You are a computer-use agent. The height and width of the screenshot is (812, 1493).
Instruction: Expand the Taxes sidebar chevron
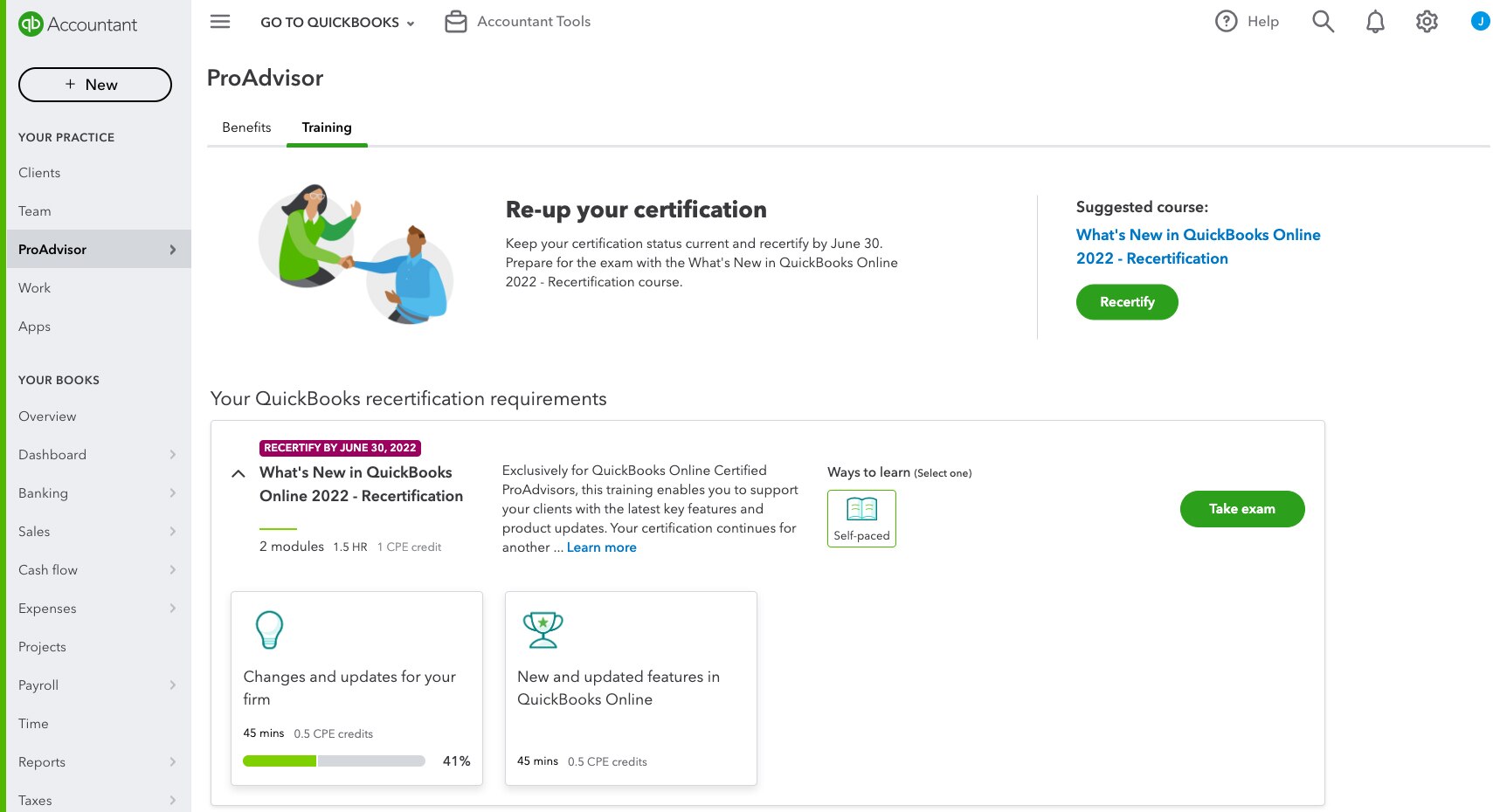coord(173,801)
